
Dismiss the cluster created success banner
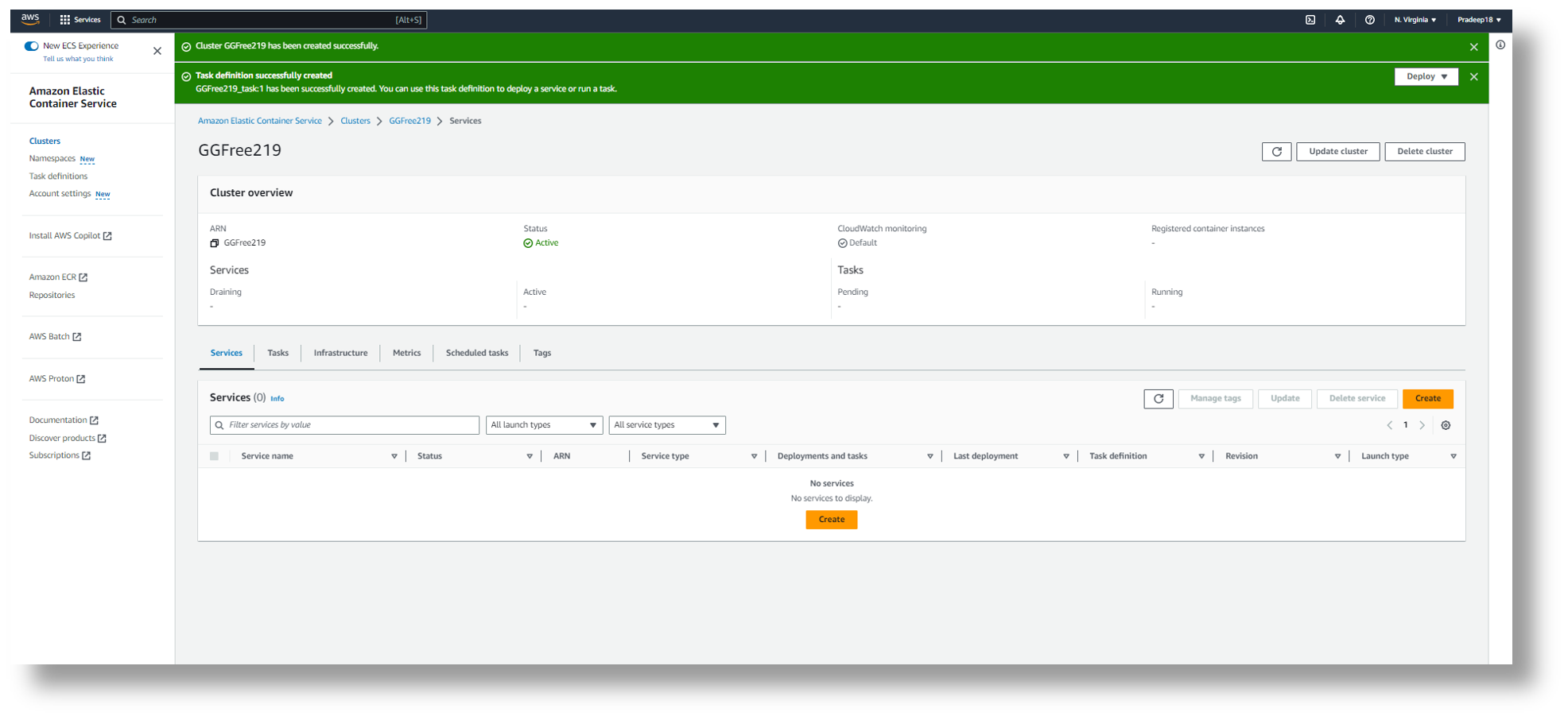pyautogui.click(x=1473, y=47)
